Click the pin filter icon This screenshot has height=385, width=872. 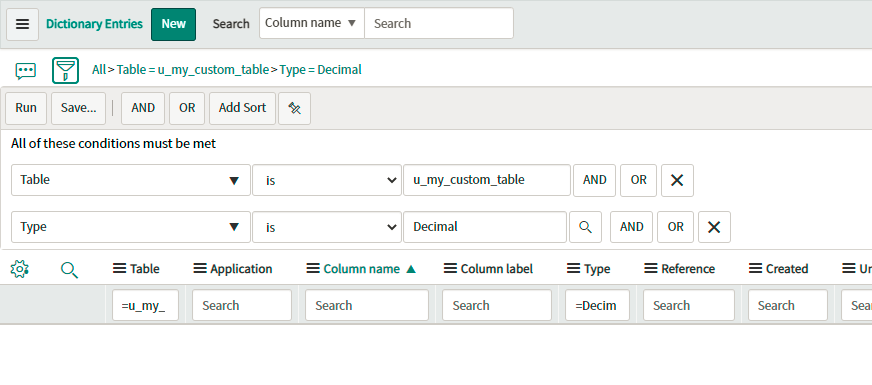(x=294, y=108)
